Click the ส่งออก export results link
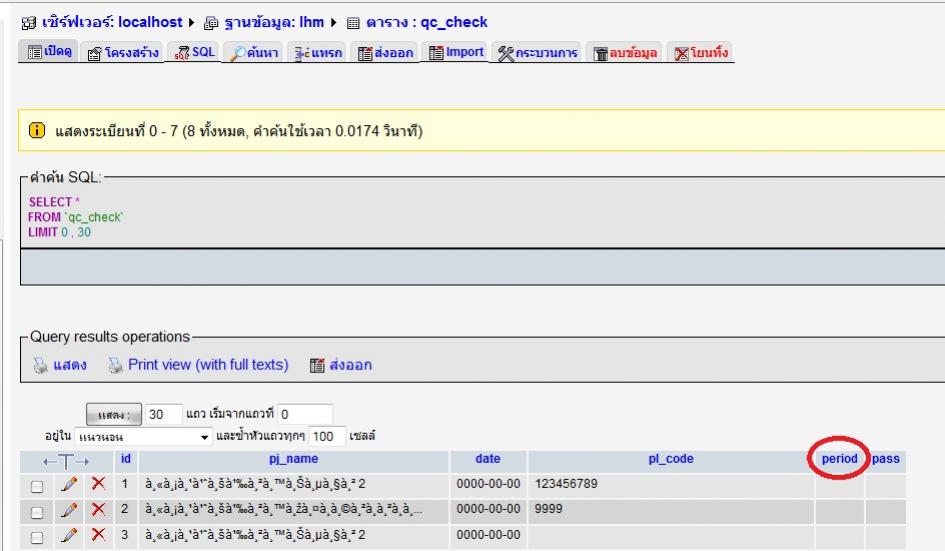The height and width of the screenshot is (551, 945). coord(350,365)
